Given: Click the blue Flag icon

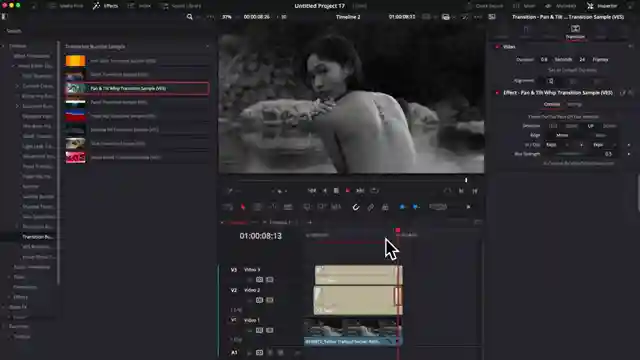Looking at the screenshot, I should [402, 207].
